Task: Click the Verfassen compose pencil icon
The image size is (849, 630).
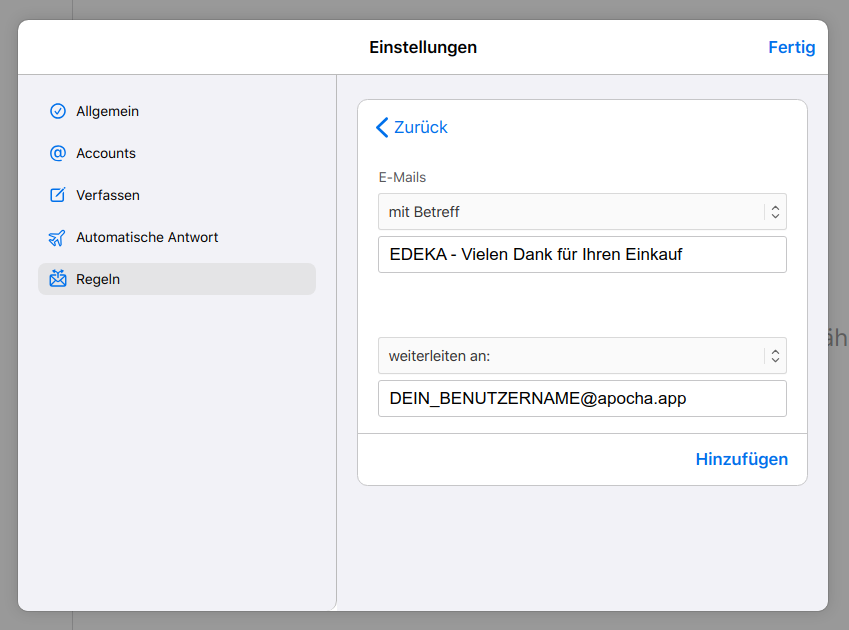Action: tap(58, 195)
